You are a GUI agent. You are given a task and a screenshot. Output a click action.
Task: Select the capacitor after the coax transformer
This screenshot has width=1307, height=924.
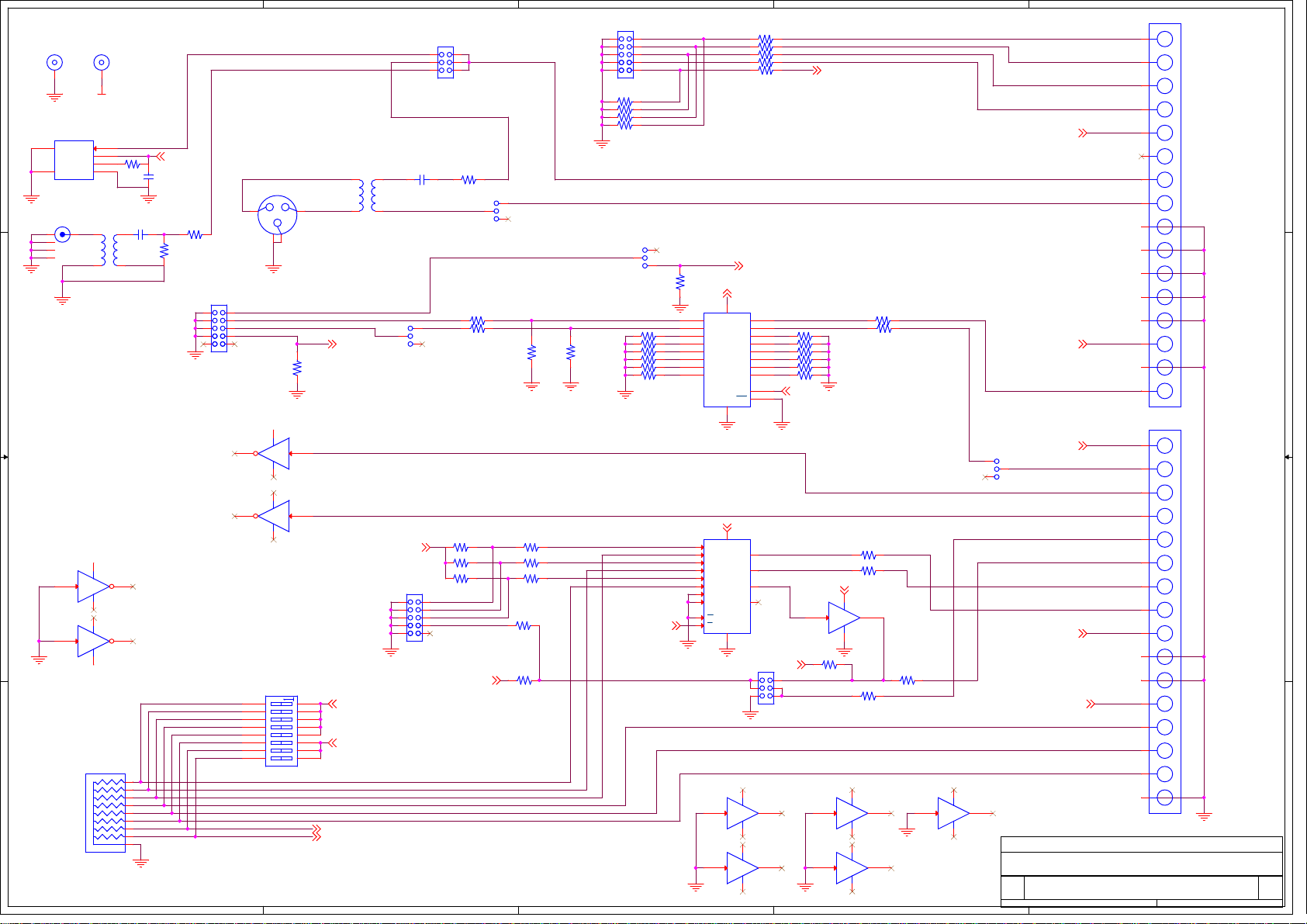click(x=140, y=234)
